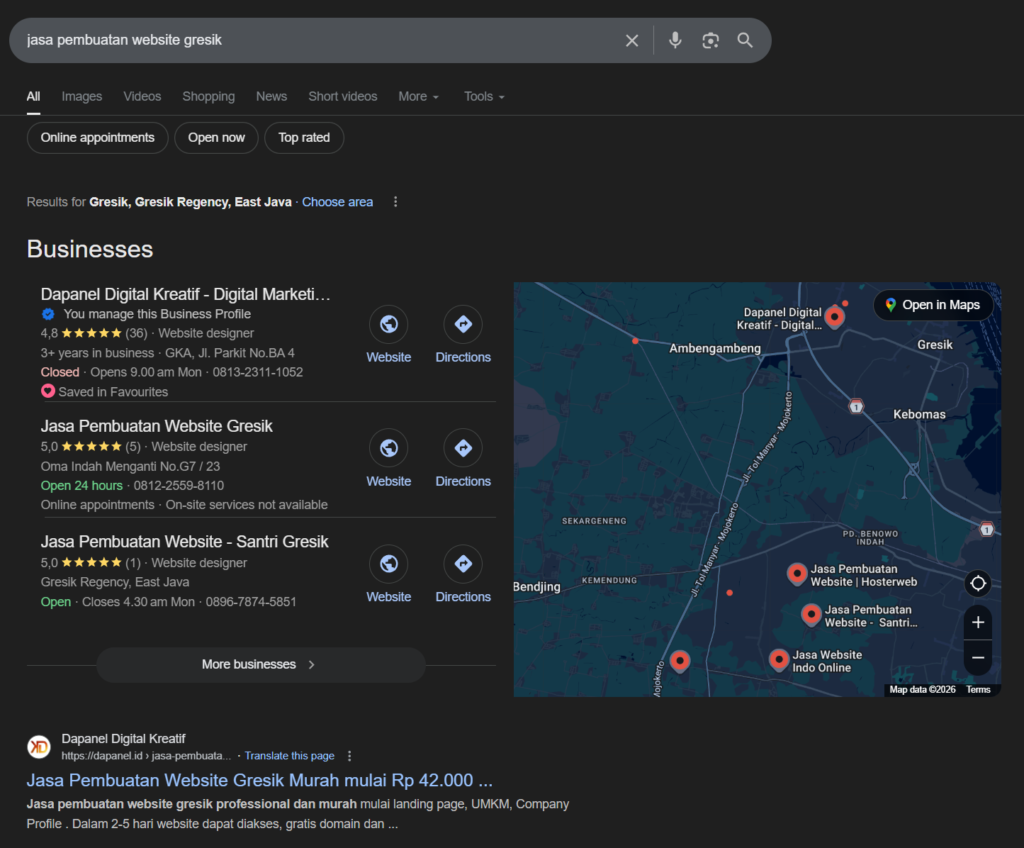Open in Maps button on map

pyautogui.click(x=933, y=305)
